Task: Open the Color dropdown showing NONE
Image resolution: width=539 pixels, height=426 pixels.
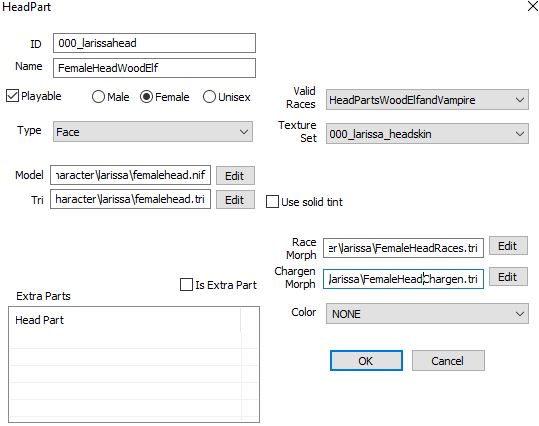Action: (x=427, y=314)
